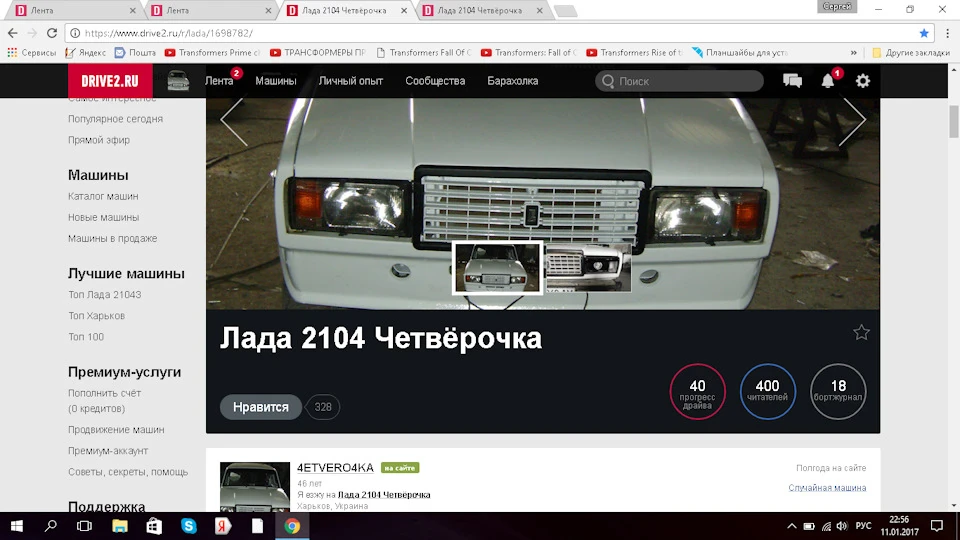Open Популярное сегодня in the sidebar

pyautogui.click(x=115, y=119)
